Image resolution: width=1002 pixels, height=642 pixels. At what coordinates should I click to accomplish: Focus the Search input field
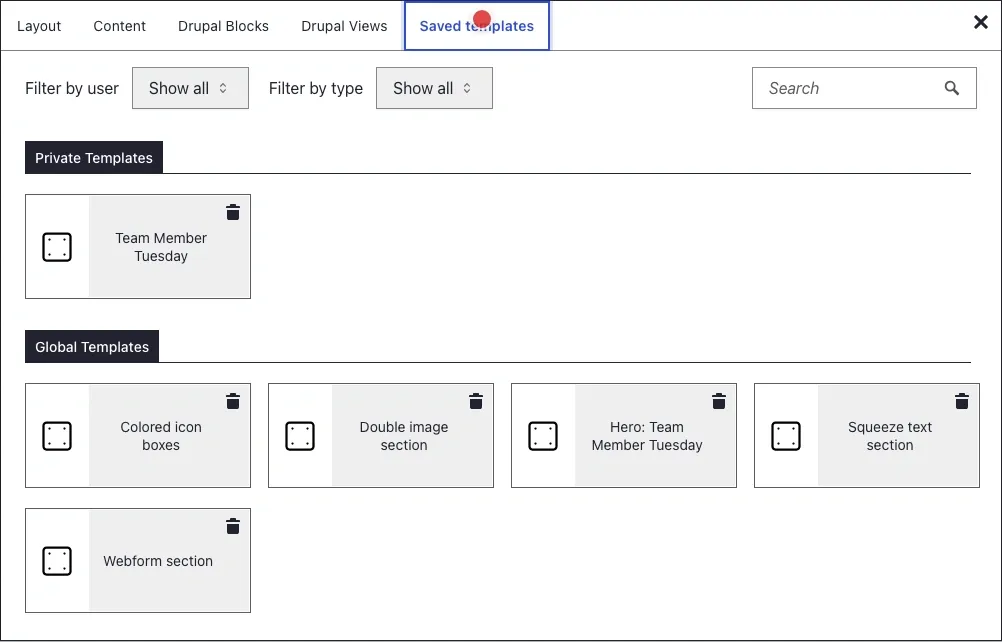[x=864, y=88]
